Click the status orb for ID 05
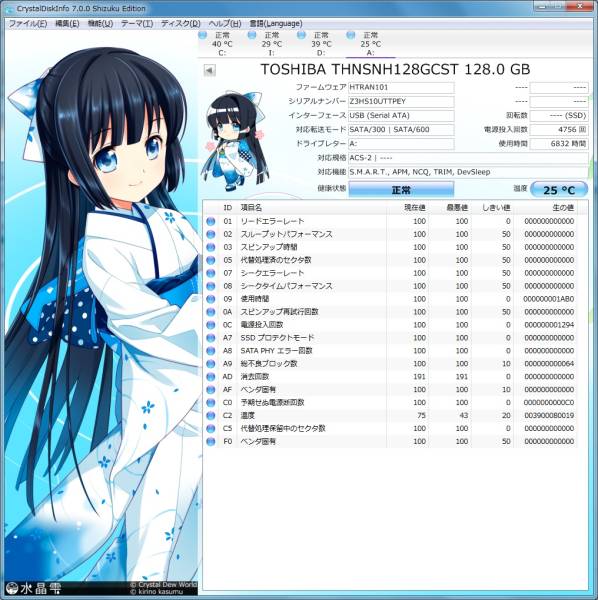Screen dimensions: 598x600 (x=210, y=260)
